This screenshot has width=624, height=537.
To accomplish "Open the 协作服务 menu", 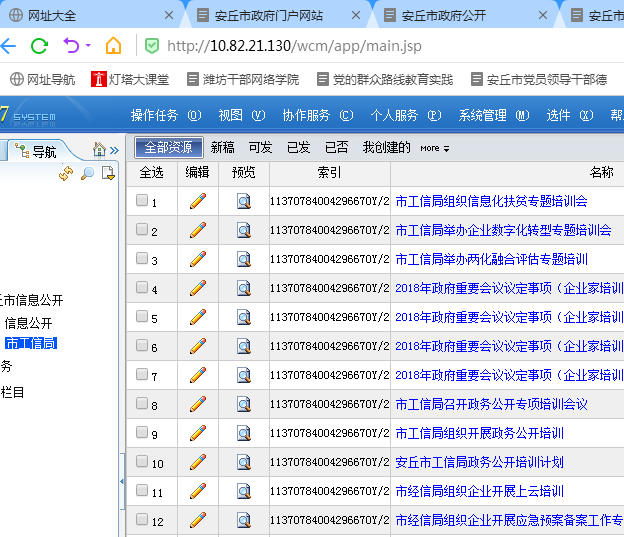I will coord(318,115).
